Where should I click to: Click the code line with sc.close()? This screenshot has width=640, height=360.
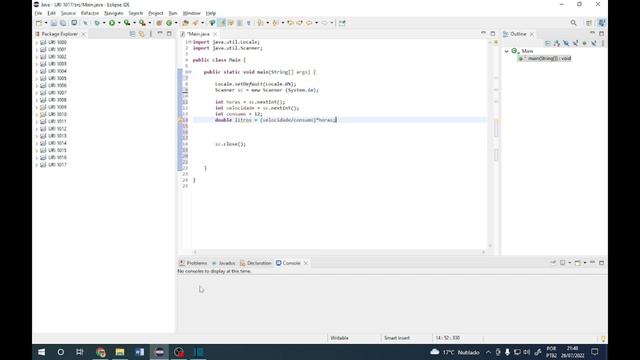click(231, 144)
